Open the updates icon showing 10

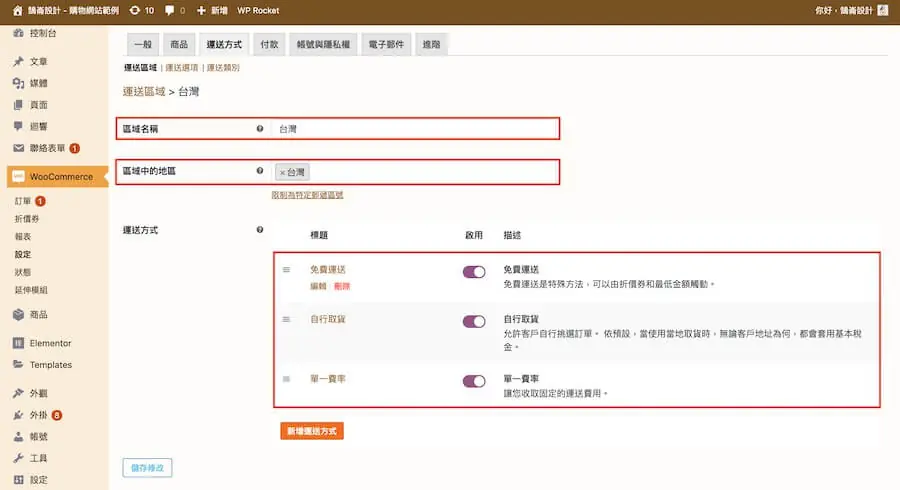[x=134, y=10]
